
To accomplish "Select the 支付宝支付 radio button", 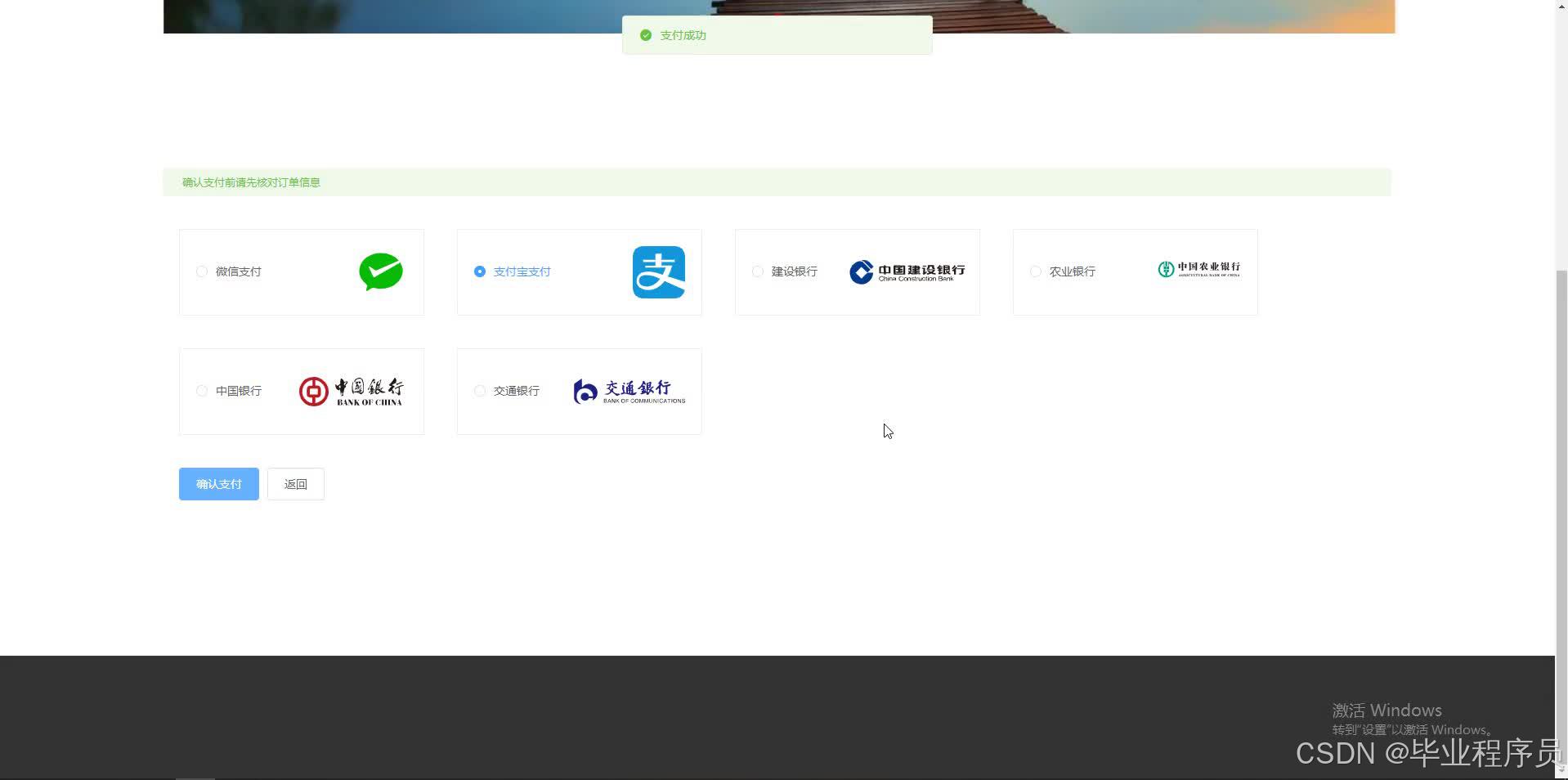I will point(480,271).
